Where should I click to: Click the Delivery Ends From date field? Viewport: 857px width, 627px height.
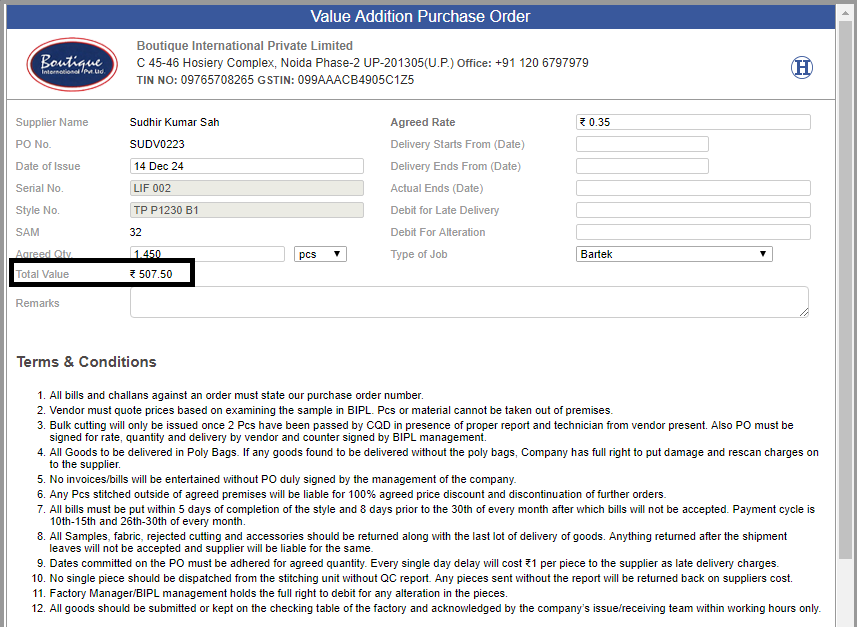point(642,166)
